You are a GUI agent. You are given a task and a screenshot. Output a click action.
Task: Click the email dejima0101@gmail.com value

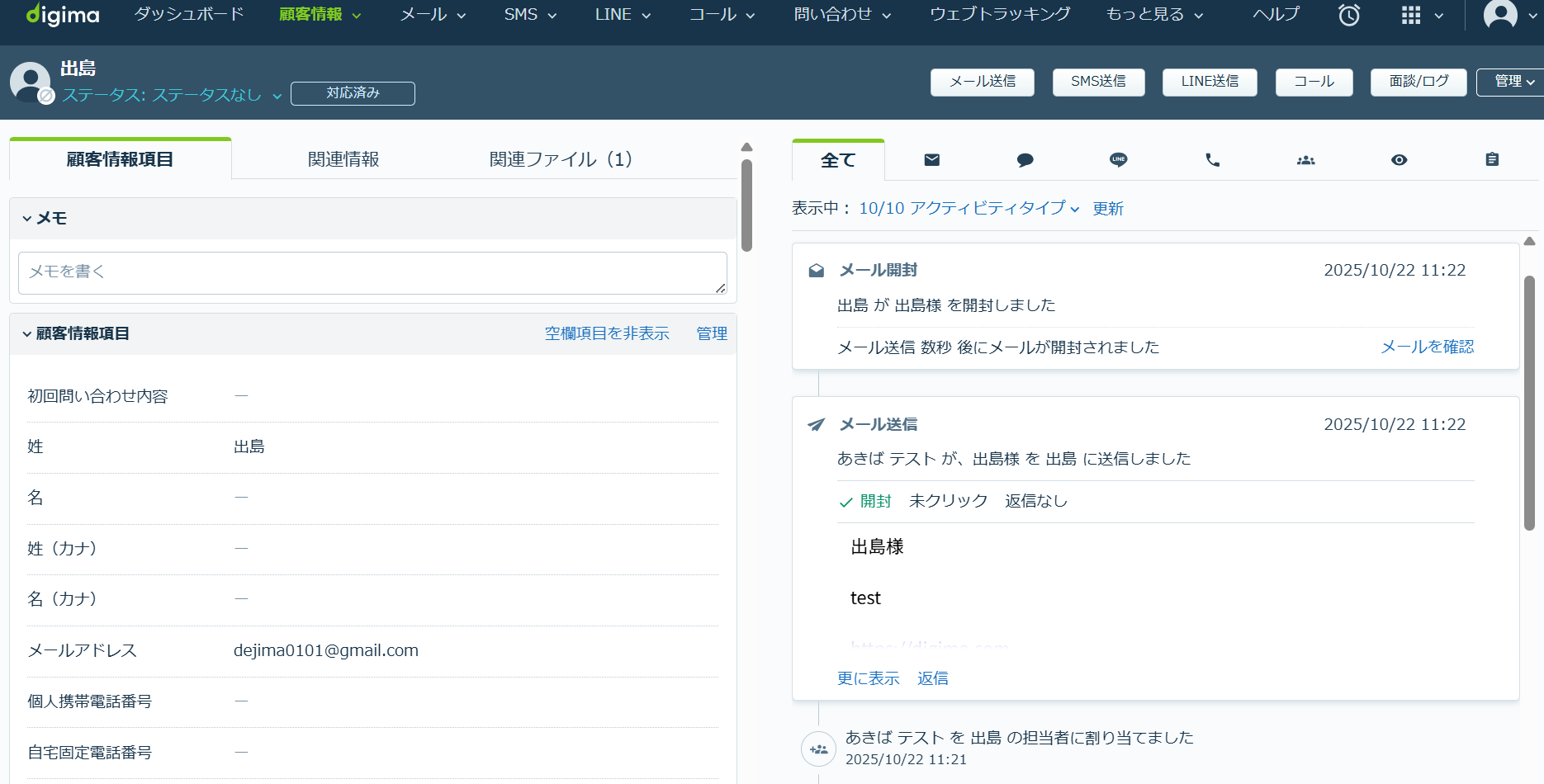click(x=326, y=651)
